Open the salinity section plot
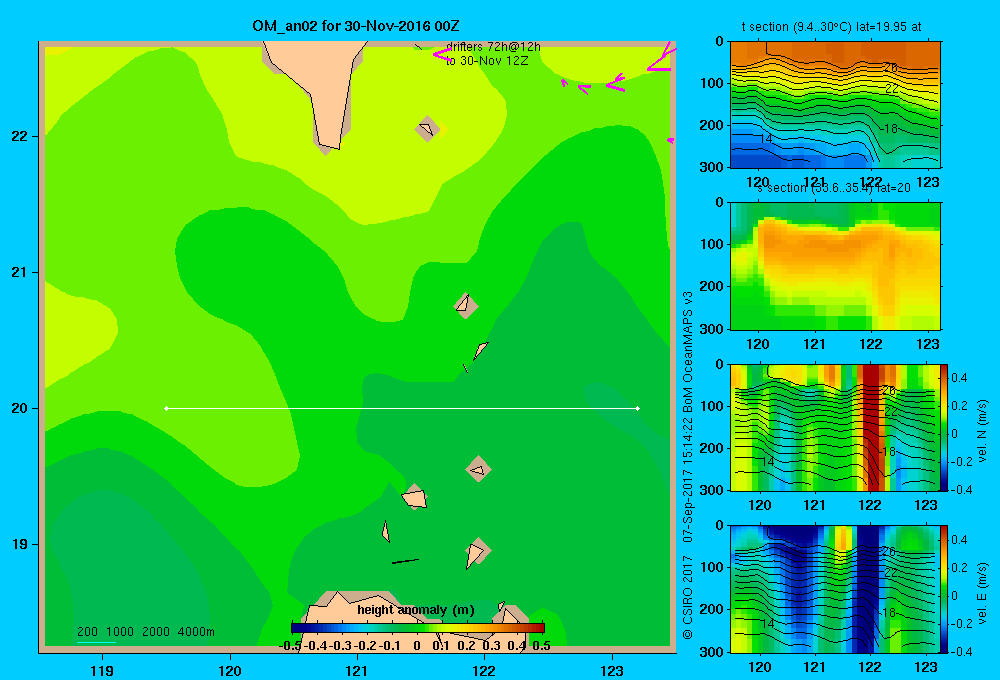 point(835,266)
